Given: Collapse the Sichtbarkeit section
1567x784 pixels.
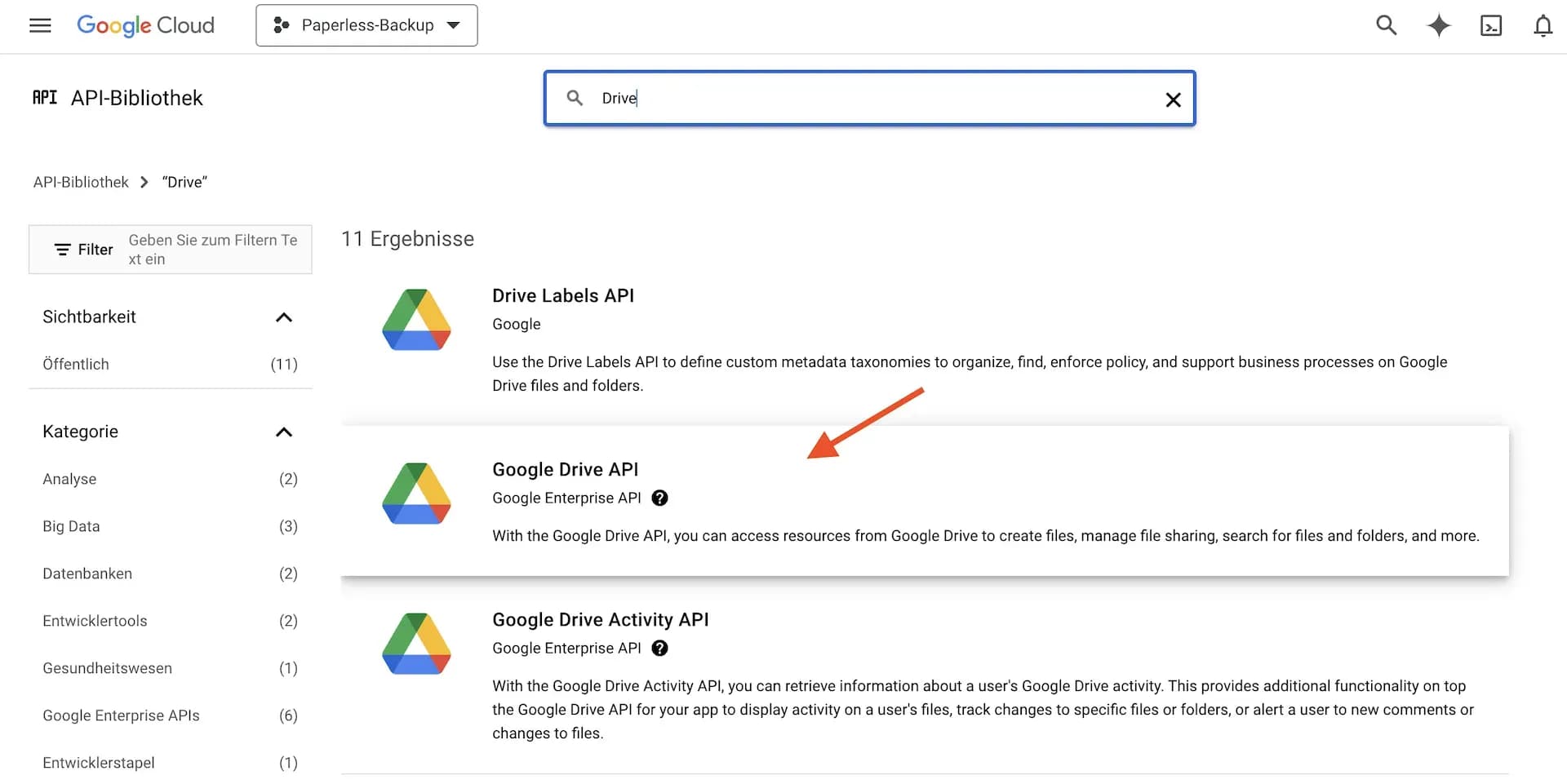Looking at the screenshot, I should click(283, 317).
